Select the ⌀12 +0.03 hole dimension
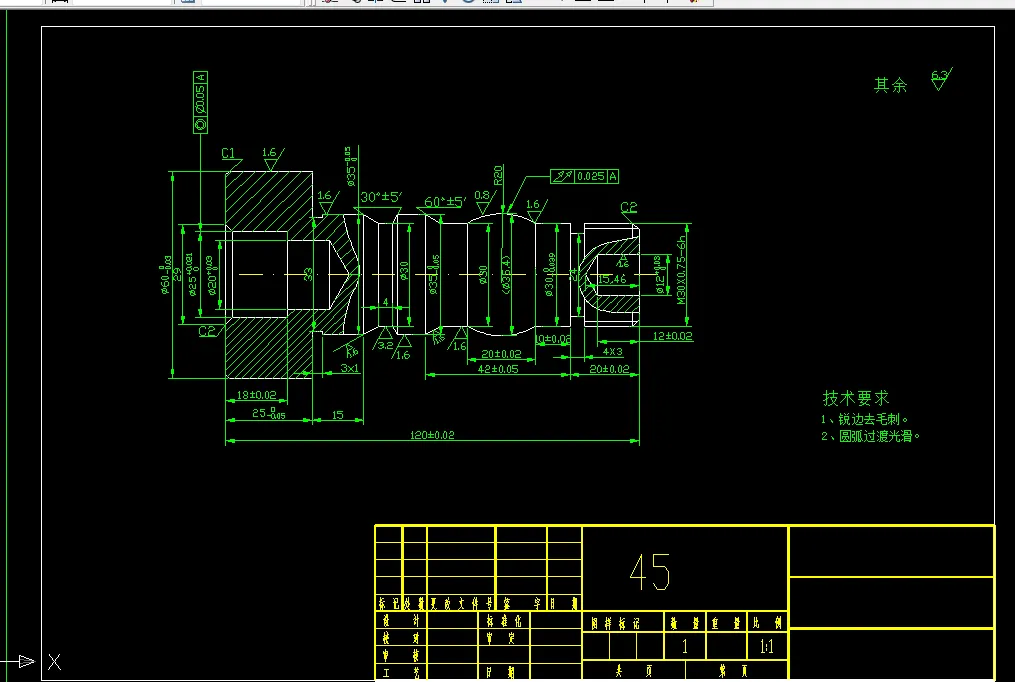This screenshot has height=682, width=1015. coord(660,275)
